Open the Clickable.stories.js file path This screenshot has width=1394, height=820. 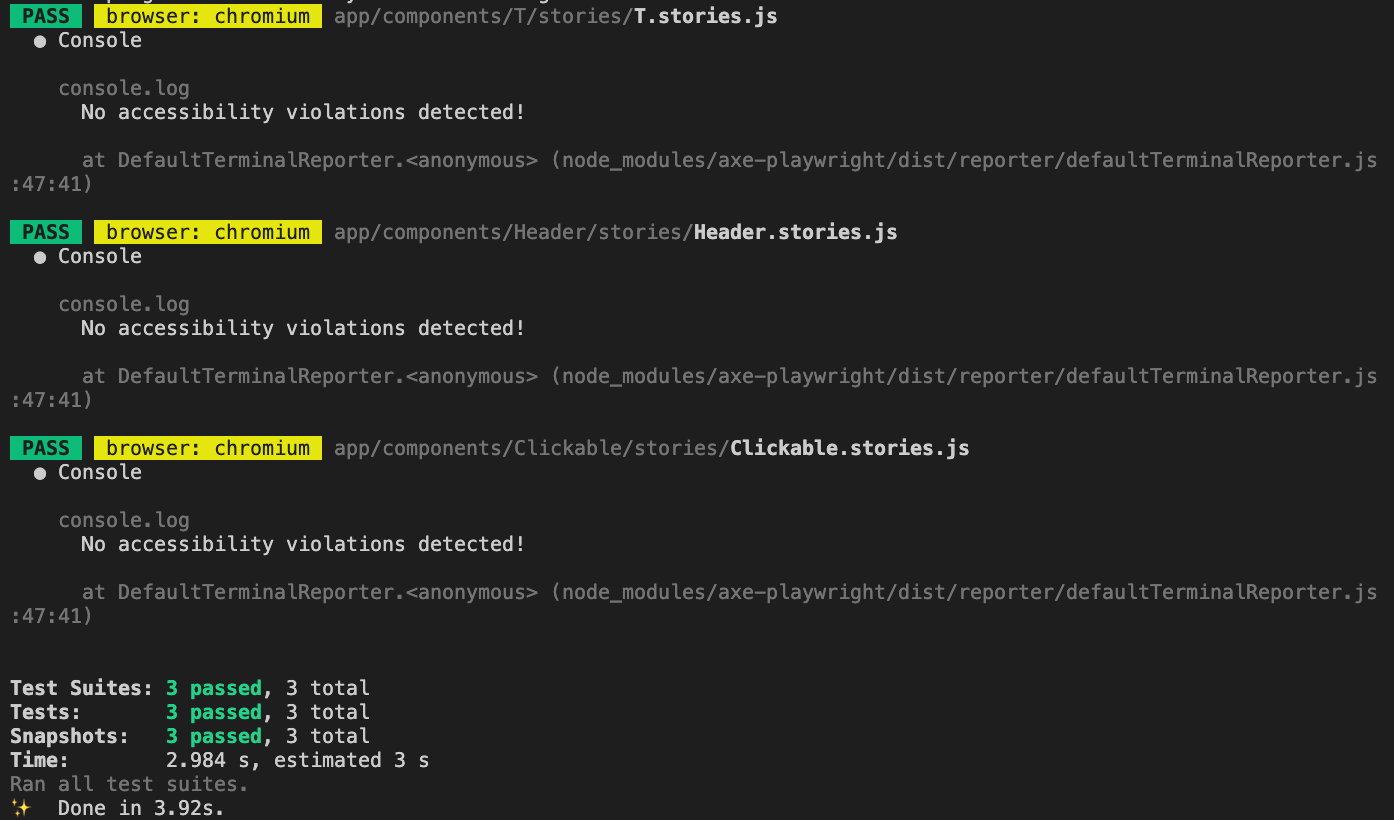(652, 448)
